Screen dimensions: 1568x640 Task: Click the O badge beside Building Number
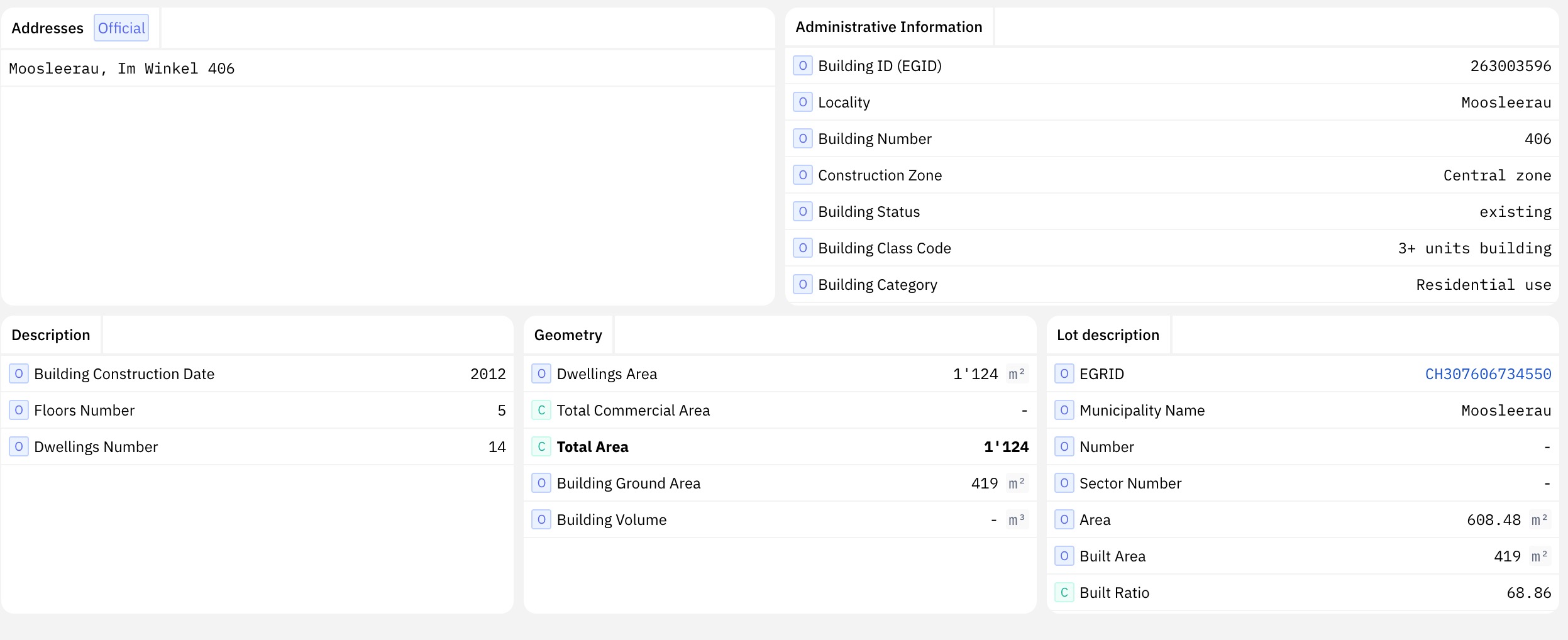pyautogui.click(x=802, y=138)
